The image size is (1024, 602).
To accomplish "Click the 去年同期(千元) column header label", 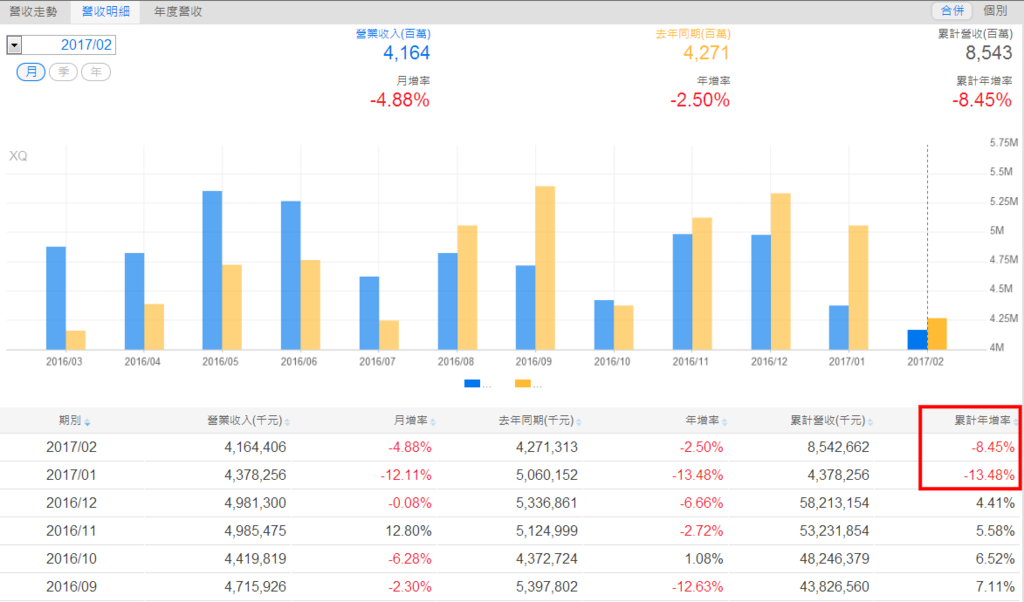I will 536,420.
